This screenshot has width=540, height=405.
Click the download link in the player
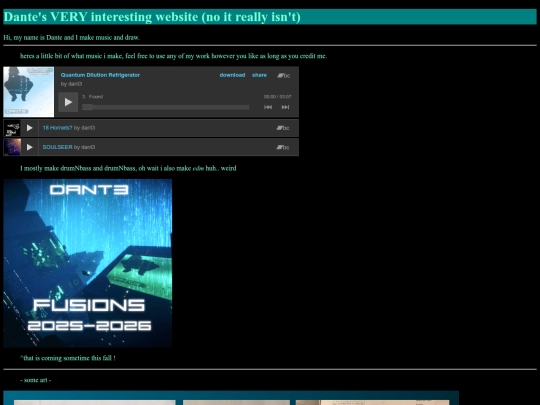click(232, 75)
